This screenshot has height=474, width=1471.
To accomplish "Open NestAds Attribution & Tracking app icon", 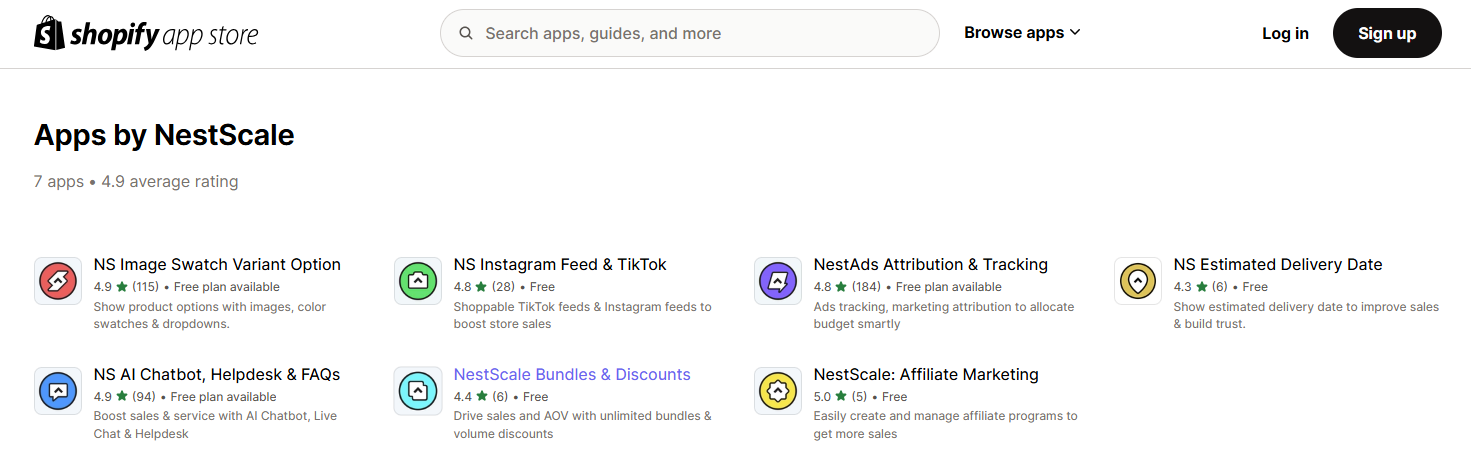I will point(778,281).
